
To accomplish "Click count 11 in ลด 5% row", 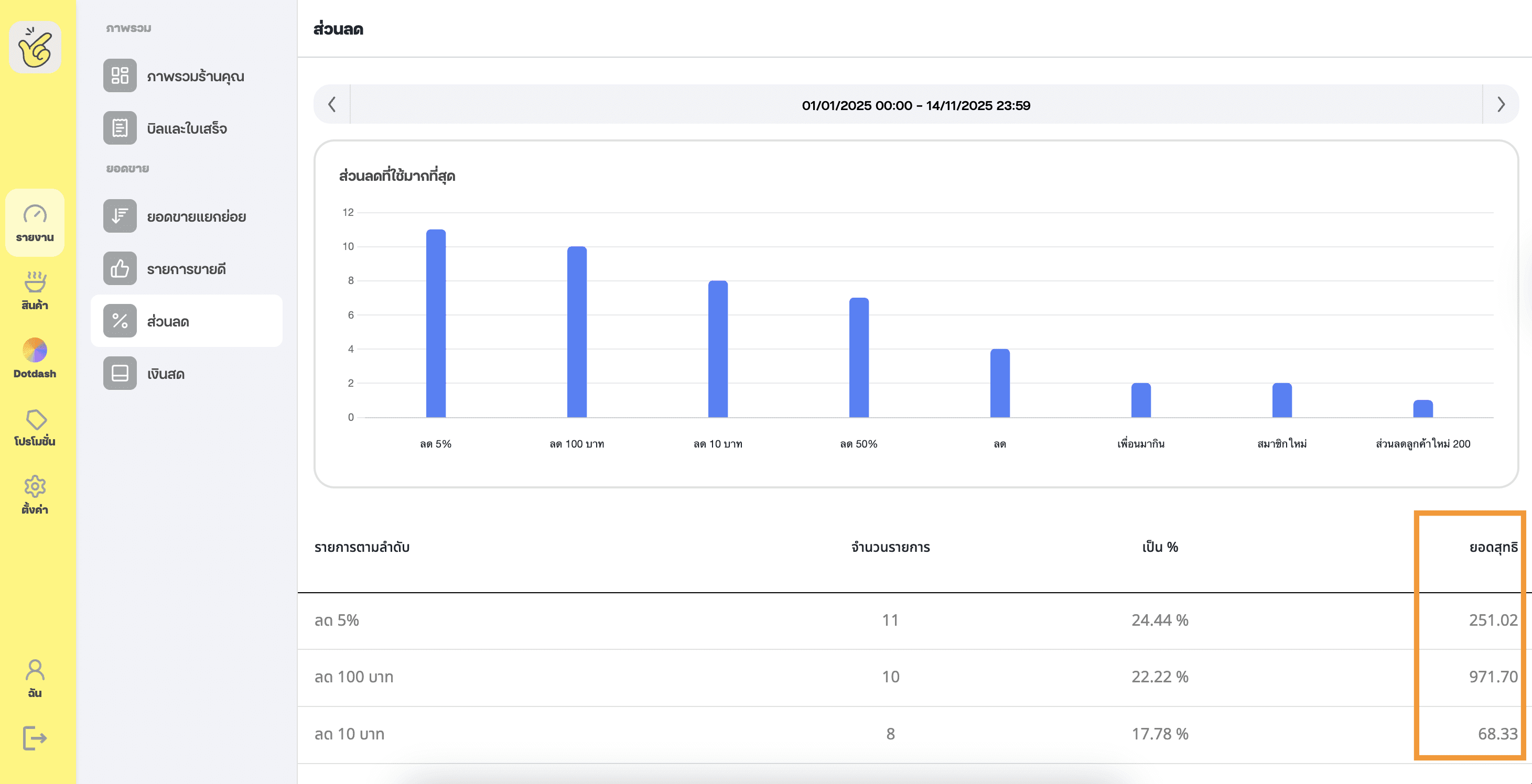I will [890, 620].
